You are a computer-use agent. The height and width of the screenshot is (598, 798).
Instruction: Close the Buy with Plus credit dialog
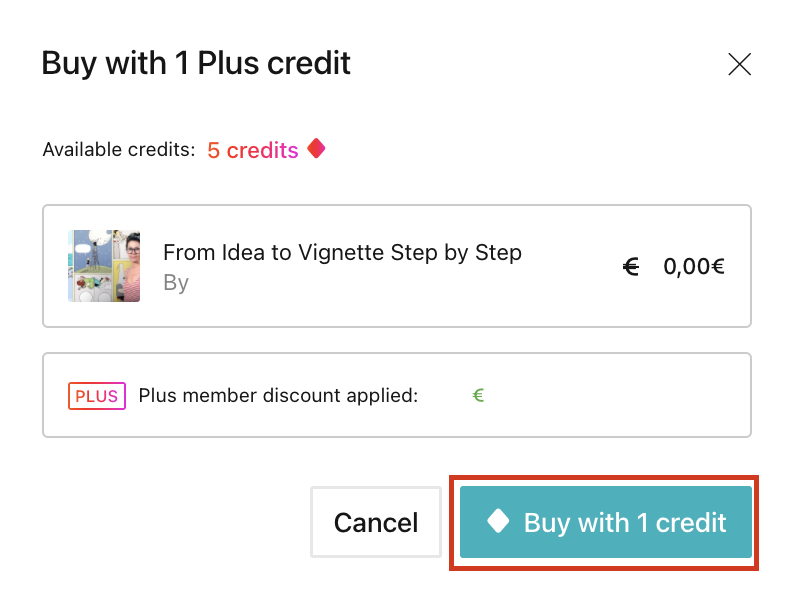[739, 64]
